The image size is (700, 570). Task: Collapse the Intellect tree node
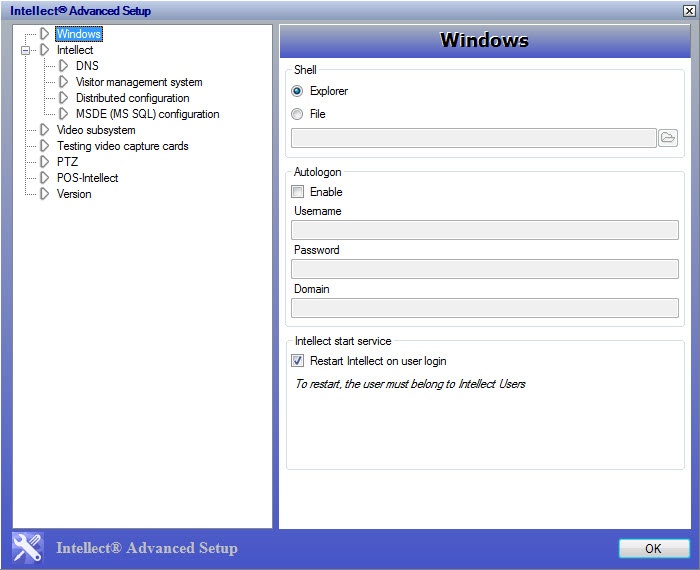[27, 50]
